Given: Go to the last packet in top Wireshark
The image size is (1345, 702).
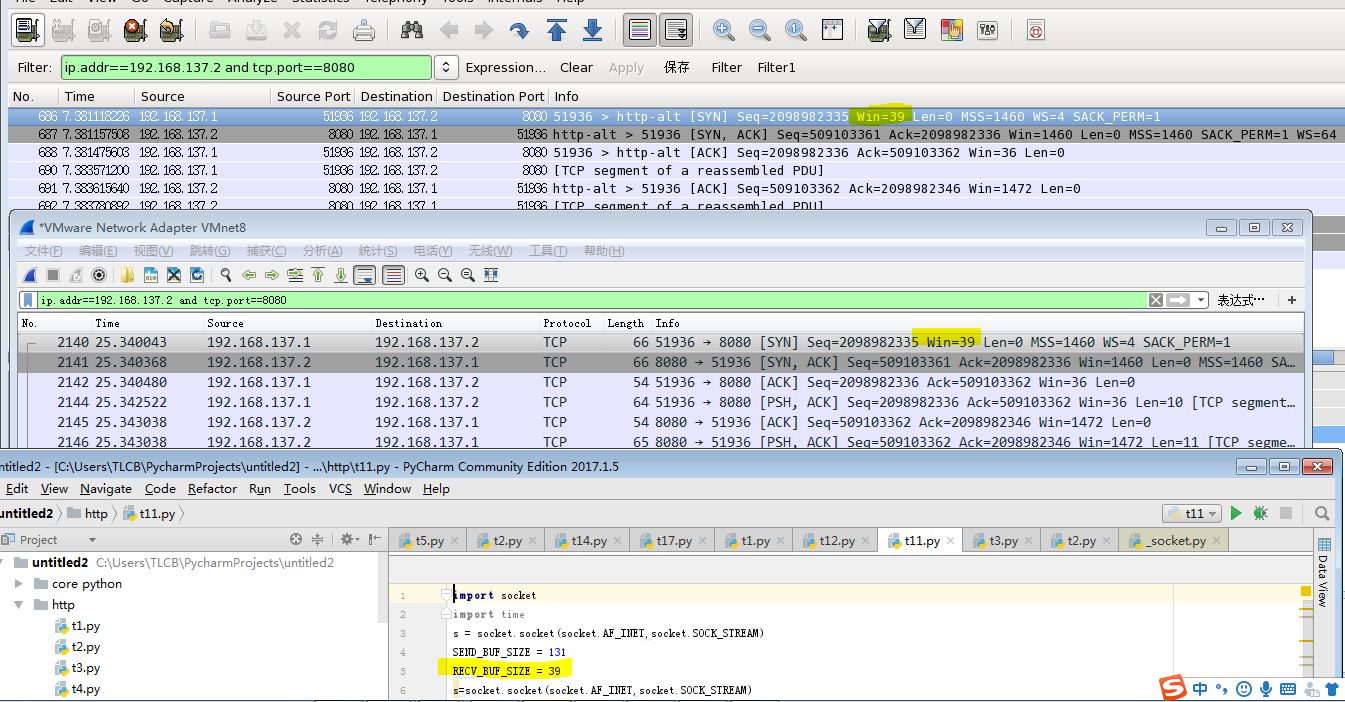Looking at the screenshot, I should pos(592,30).
